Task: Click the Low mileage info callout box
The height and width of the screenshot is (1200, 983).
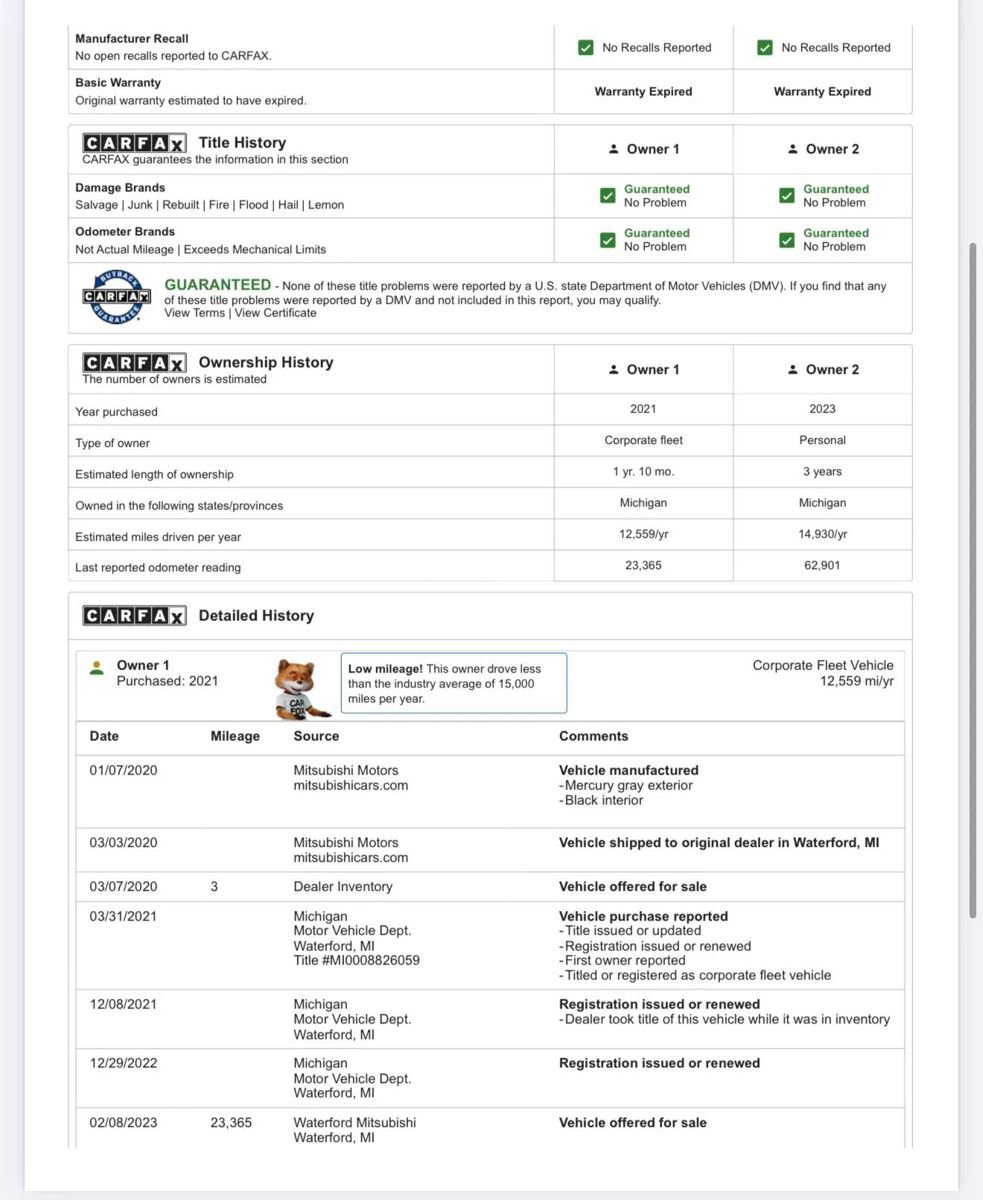Action: [x=453, y=683]
